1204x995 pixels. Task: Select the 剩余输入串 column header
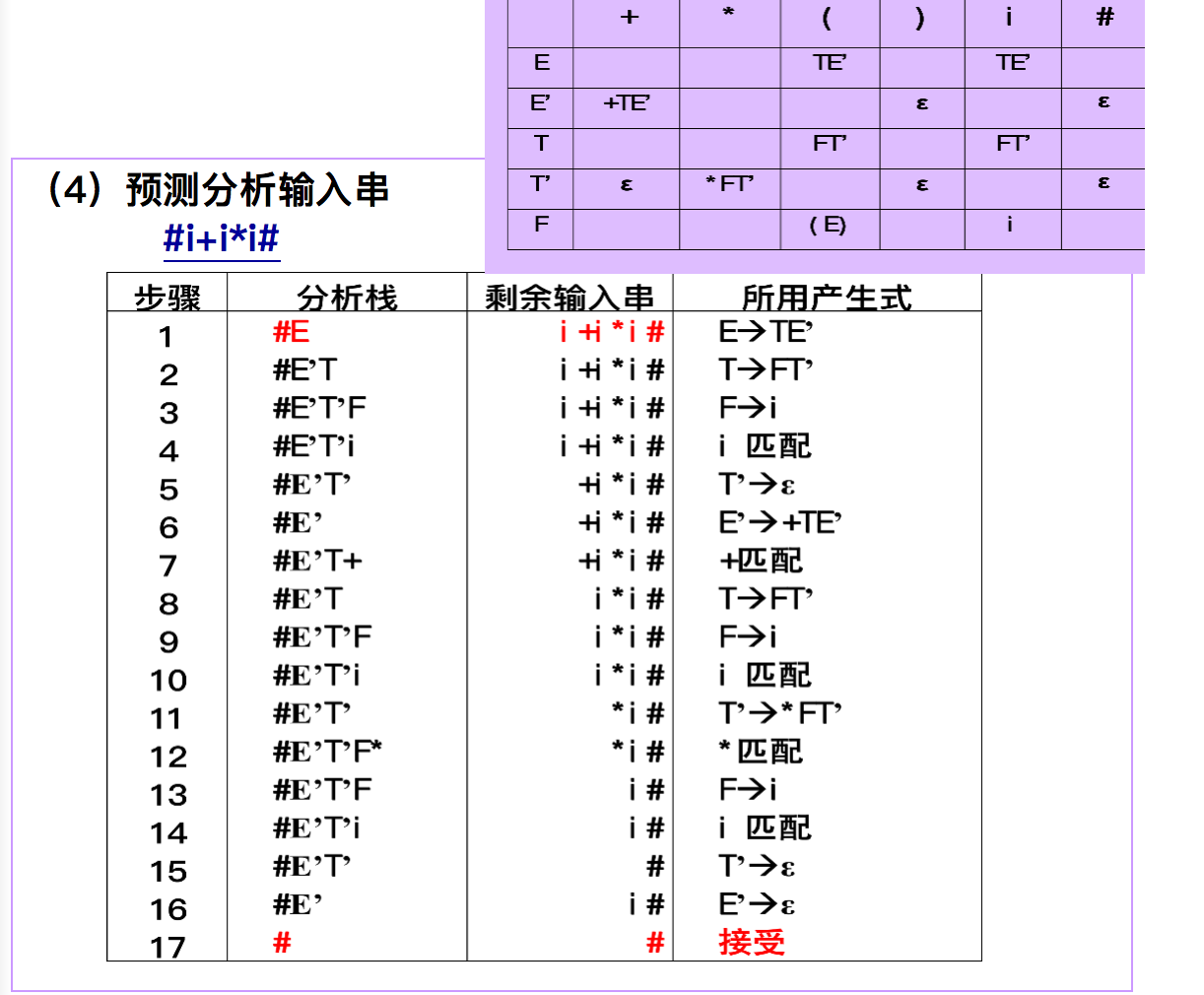(x=569, y=297)
